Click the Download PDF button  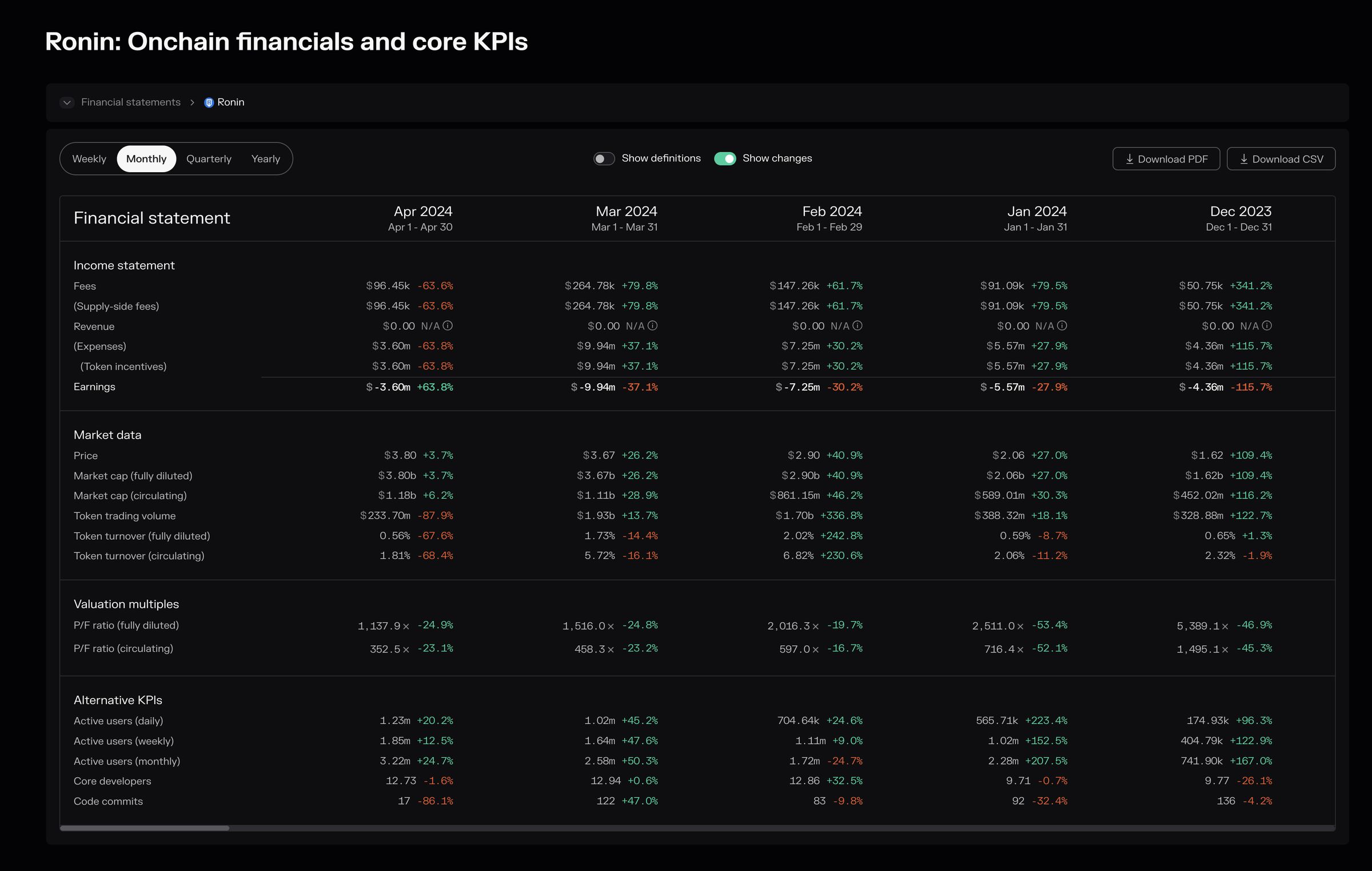[x=1166, y=159]
